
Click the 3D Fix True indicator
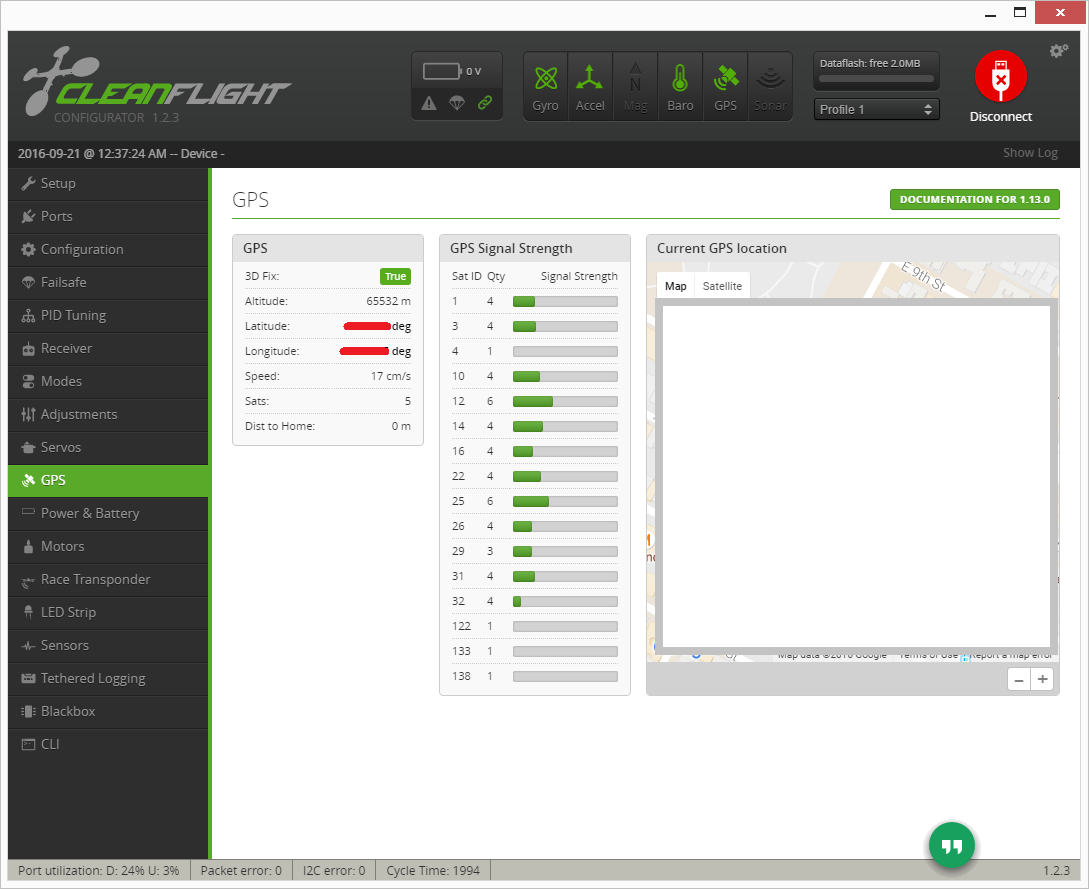(395, 277)
